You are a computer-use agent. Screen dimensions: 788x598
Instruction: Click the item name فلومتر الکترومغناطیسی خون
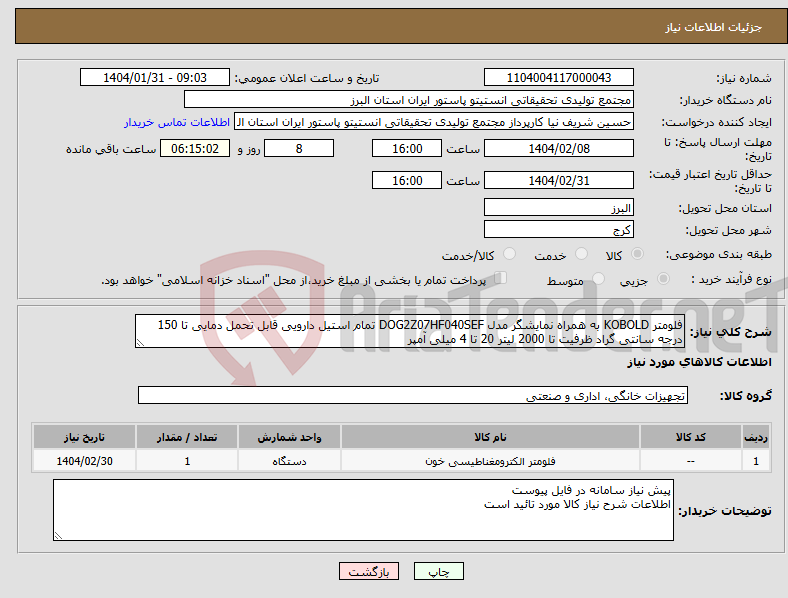pyautogui.click(x=490, y=461)
